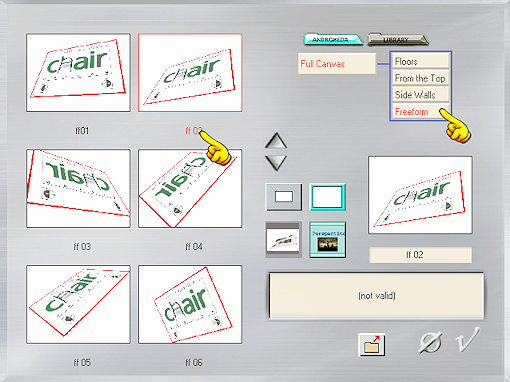
Task: Click the cyan photo preview icon
Action: (327, 240)
